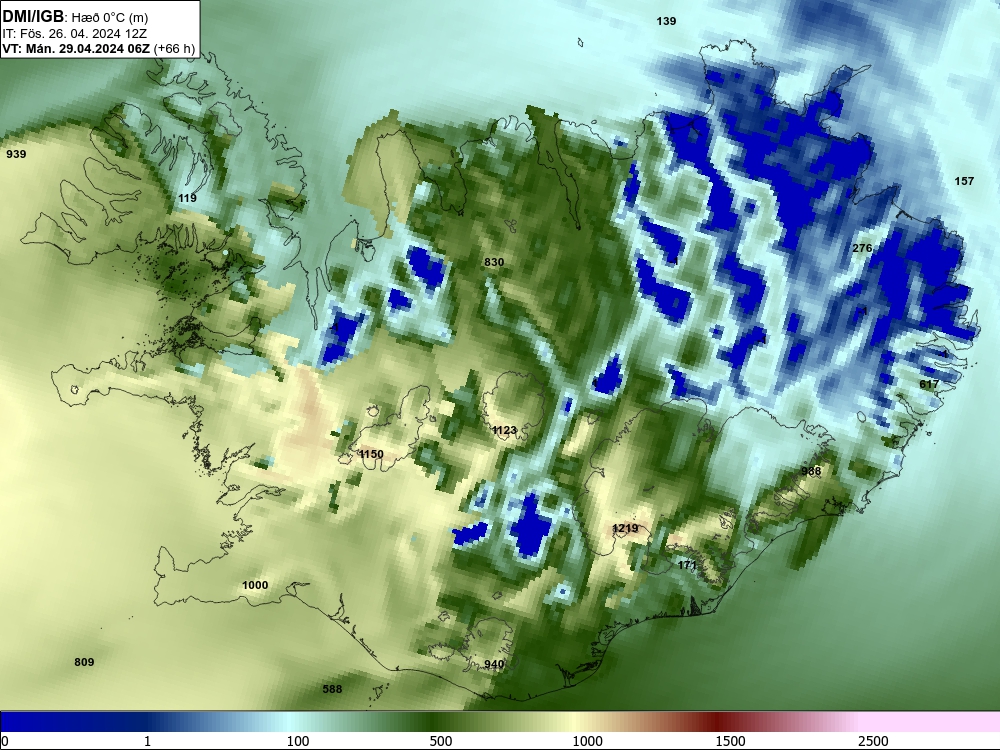The height and width of the screenshot is (750, 1000).
Task: Select the 1150 map value
Action: click(371, 454)
